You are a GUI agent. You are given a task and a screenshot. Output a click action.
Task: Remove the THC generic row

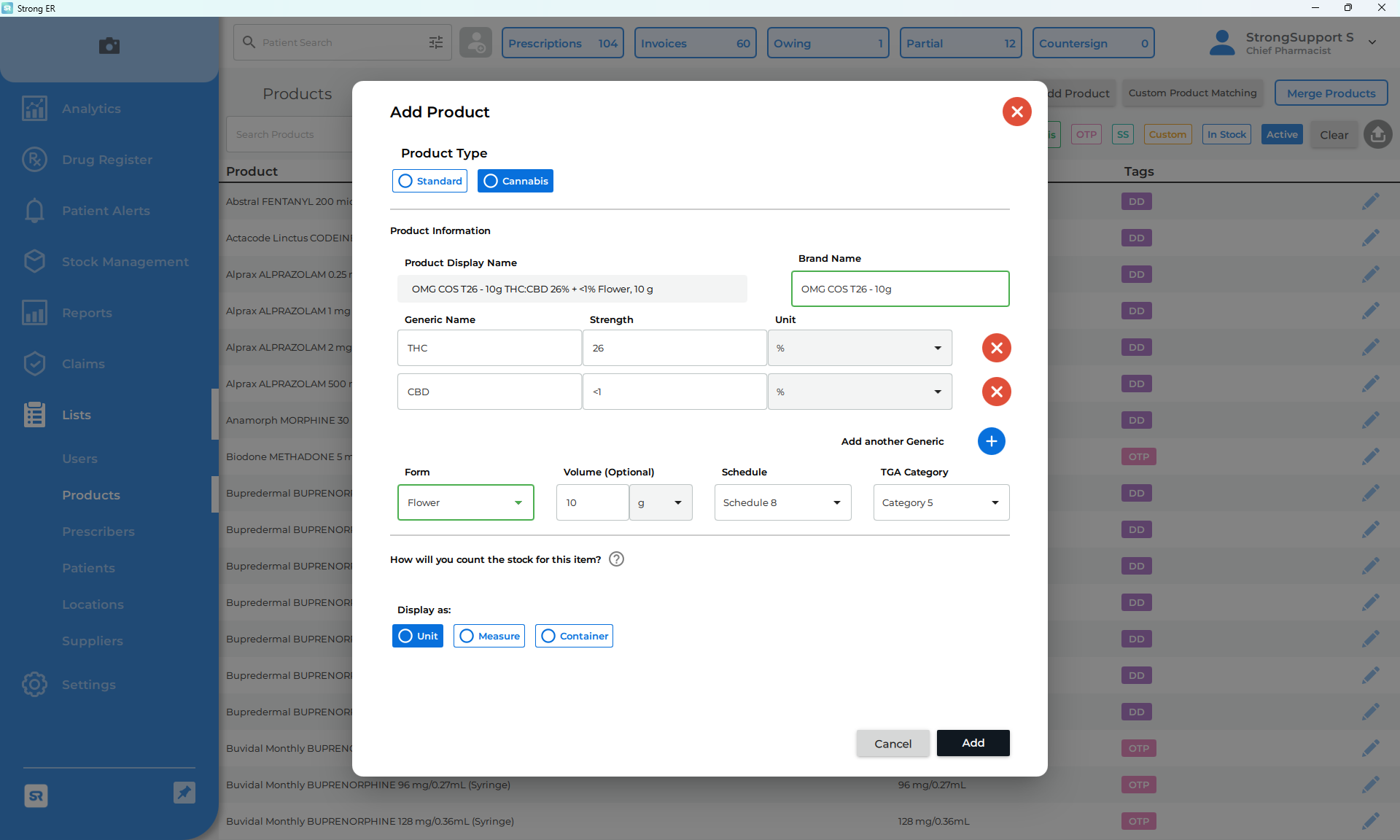point(996,348)
